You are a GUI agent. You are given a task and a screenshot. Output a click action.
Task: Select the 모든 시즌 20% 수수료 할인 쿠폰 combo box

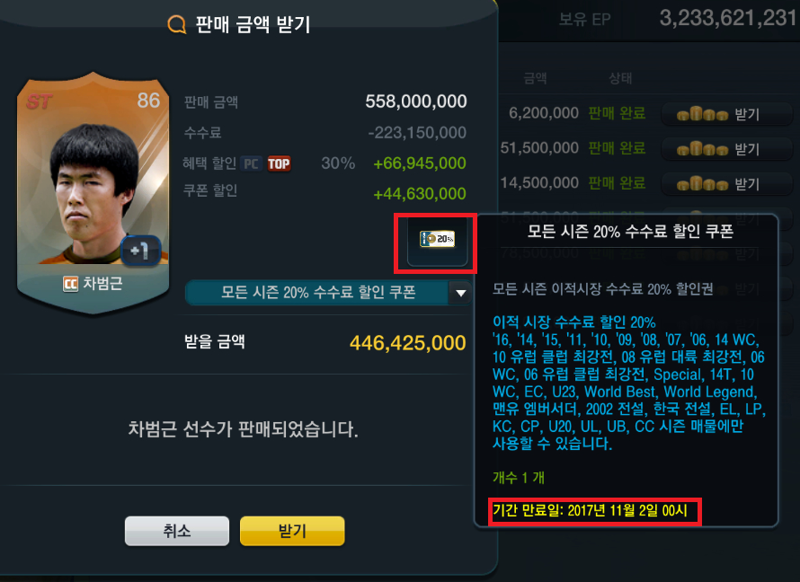point(328,293)
